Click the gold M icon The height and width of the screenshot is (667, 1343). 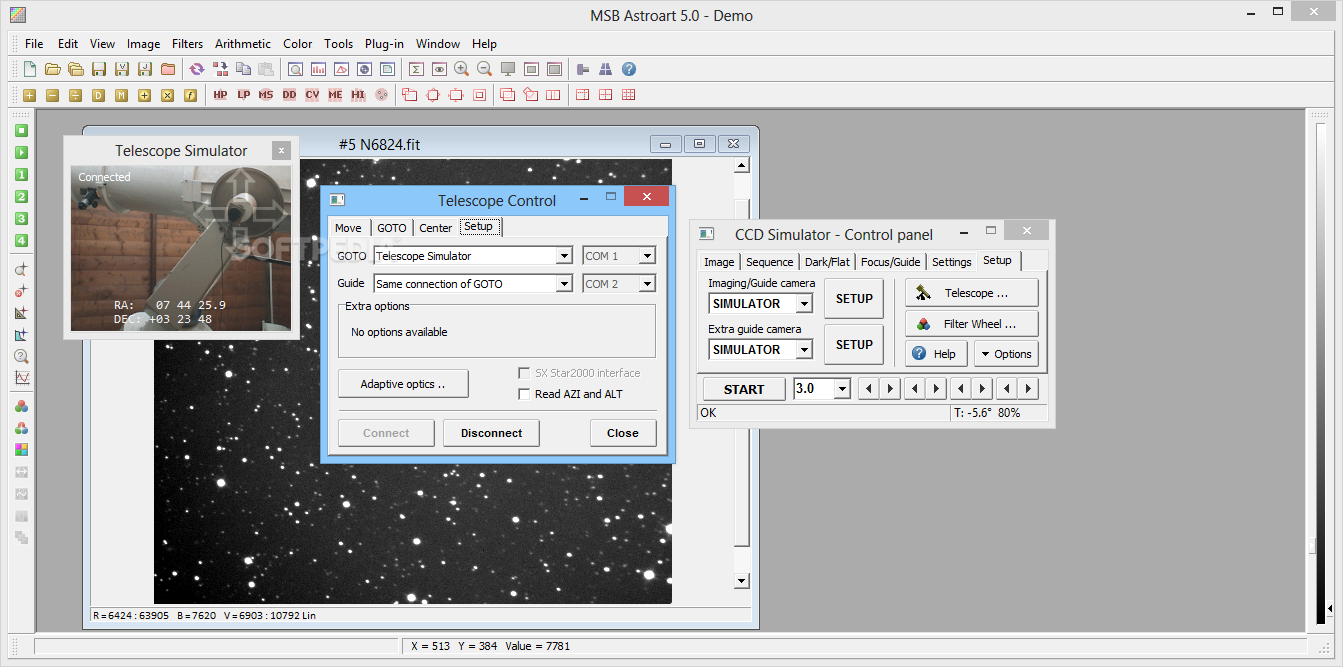point(121,95)
